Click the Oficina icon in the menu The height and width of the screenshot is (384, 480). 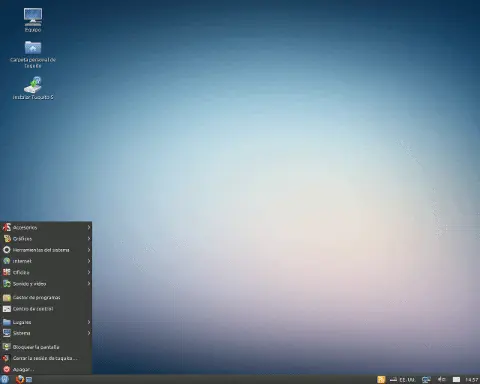point(7,272)
